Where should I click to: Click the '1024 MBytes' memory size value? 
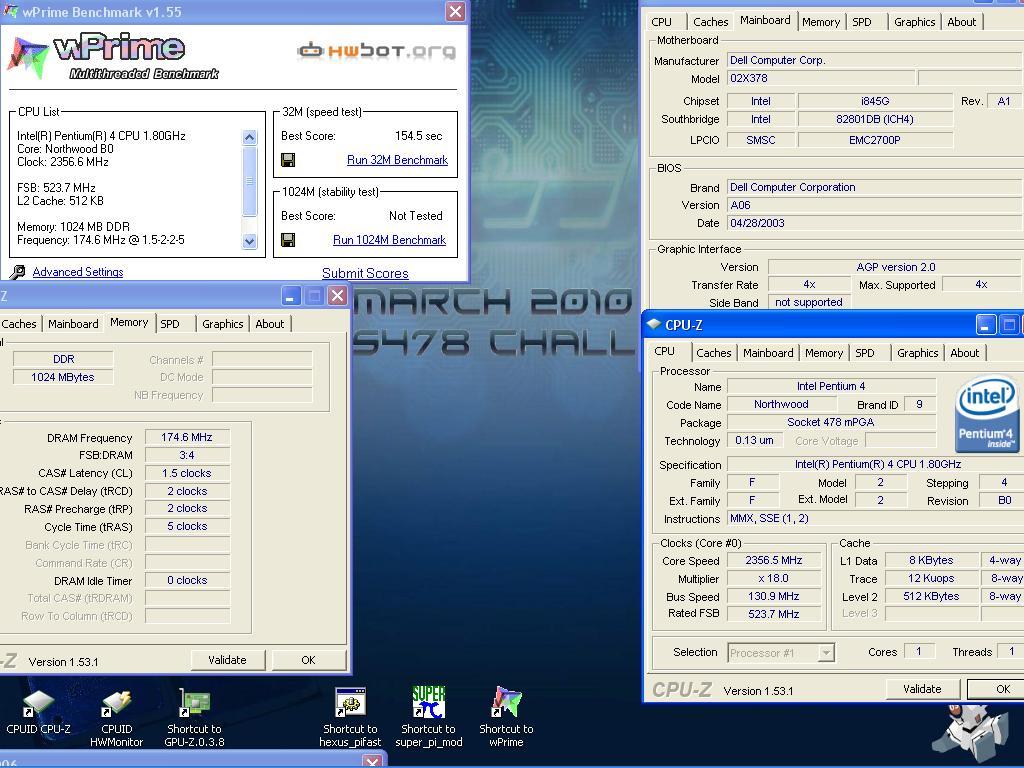[x=63, y=377]
